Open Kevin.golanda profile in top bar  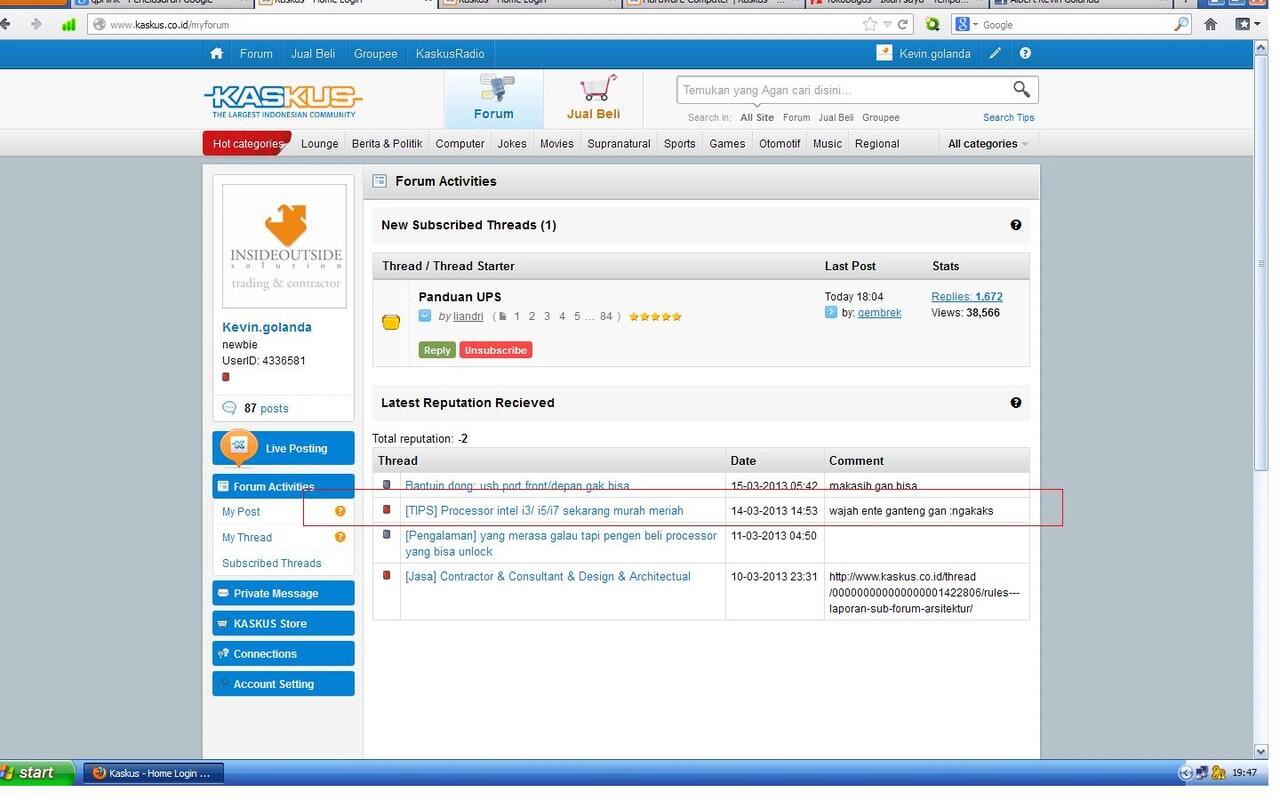pos(934,54)
